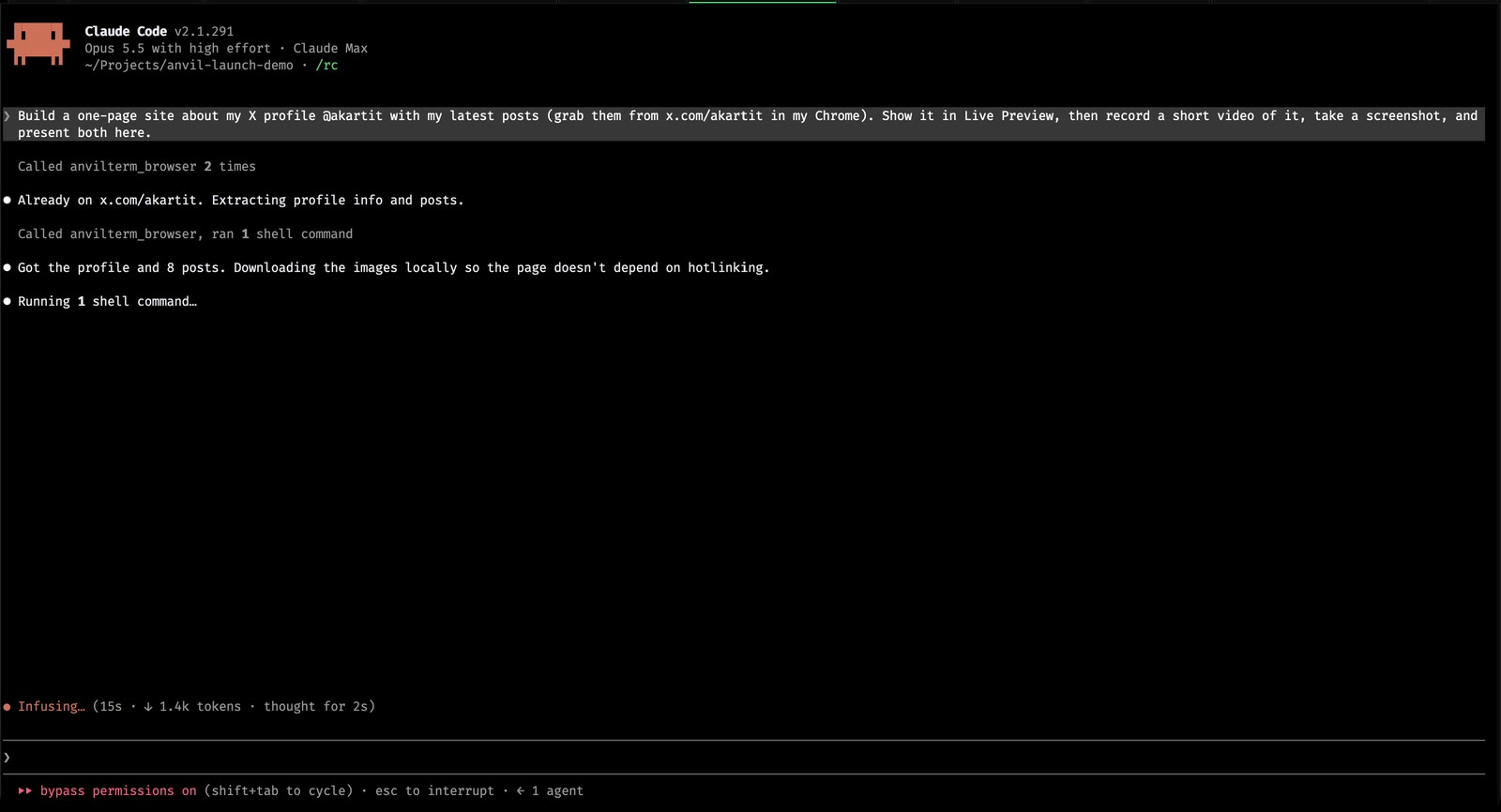This screenshot has width=1501, height=812.
Task: Click the prompt chevron in the input line
Action: click(8, 757)
